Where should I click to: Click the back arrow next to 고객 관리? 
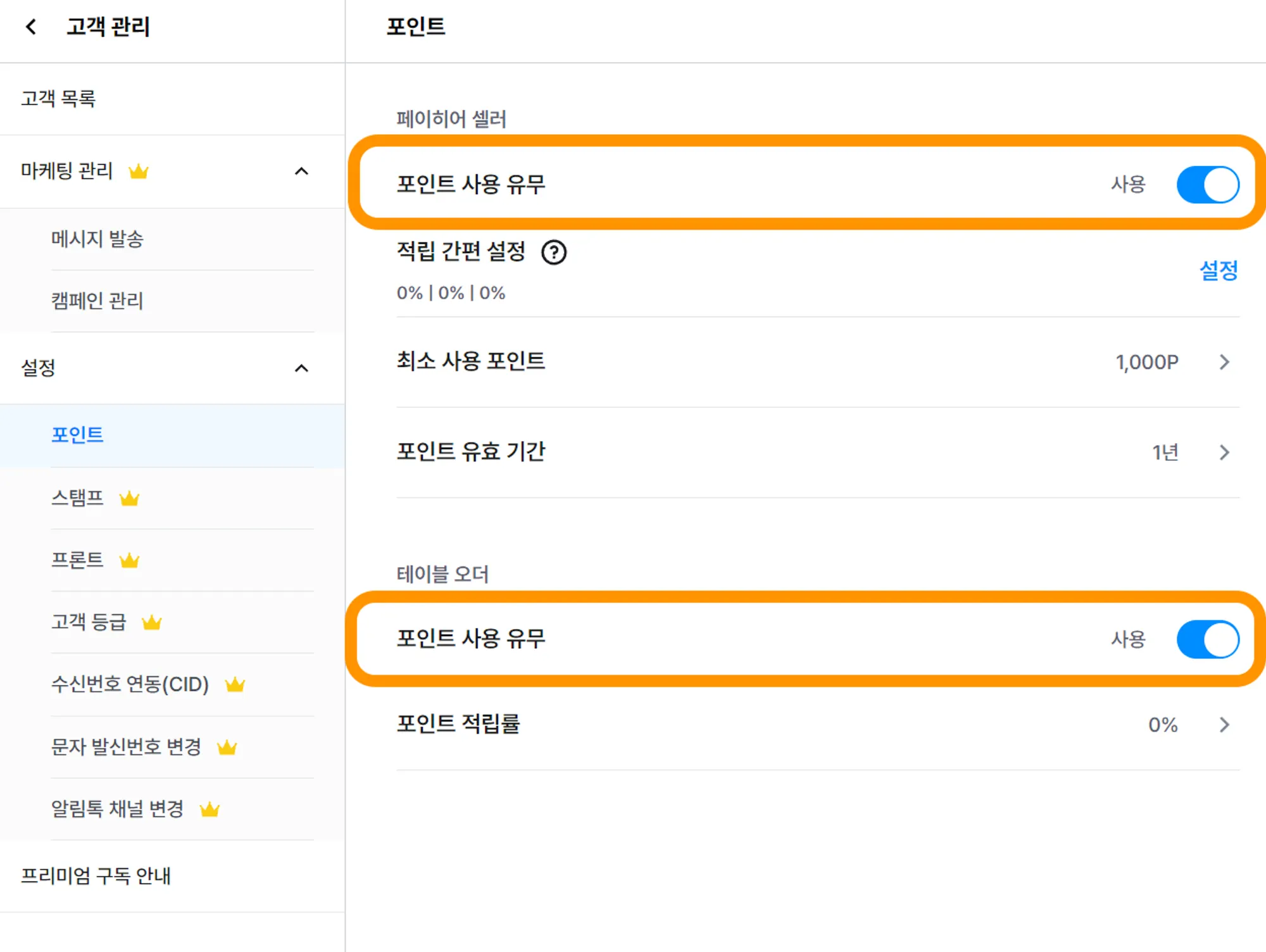coord(30,27)
